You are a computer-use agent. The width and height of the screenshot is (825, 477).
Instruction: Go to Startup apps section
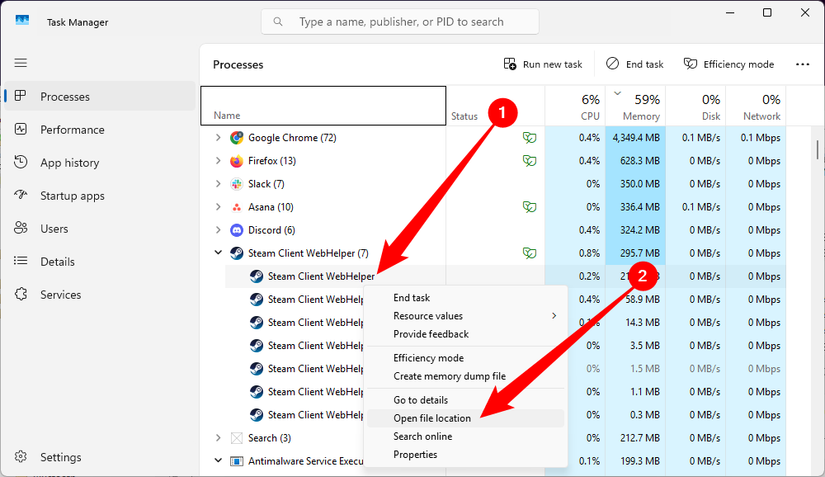(72, 196)
